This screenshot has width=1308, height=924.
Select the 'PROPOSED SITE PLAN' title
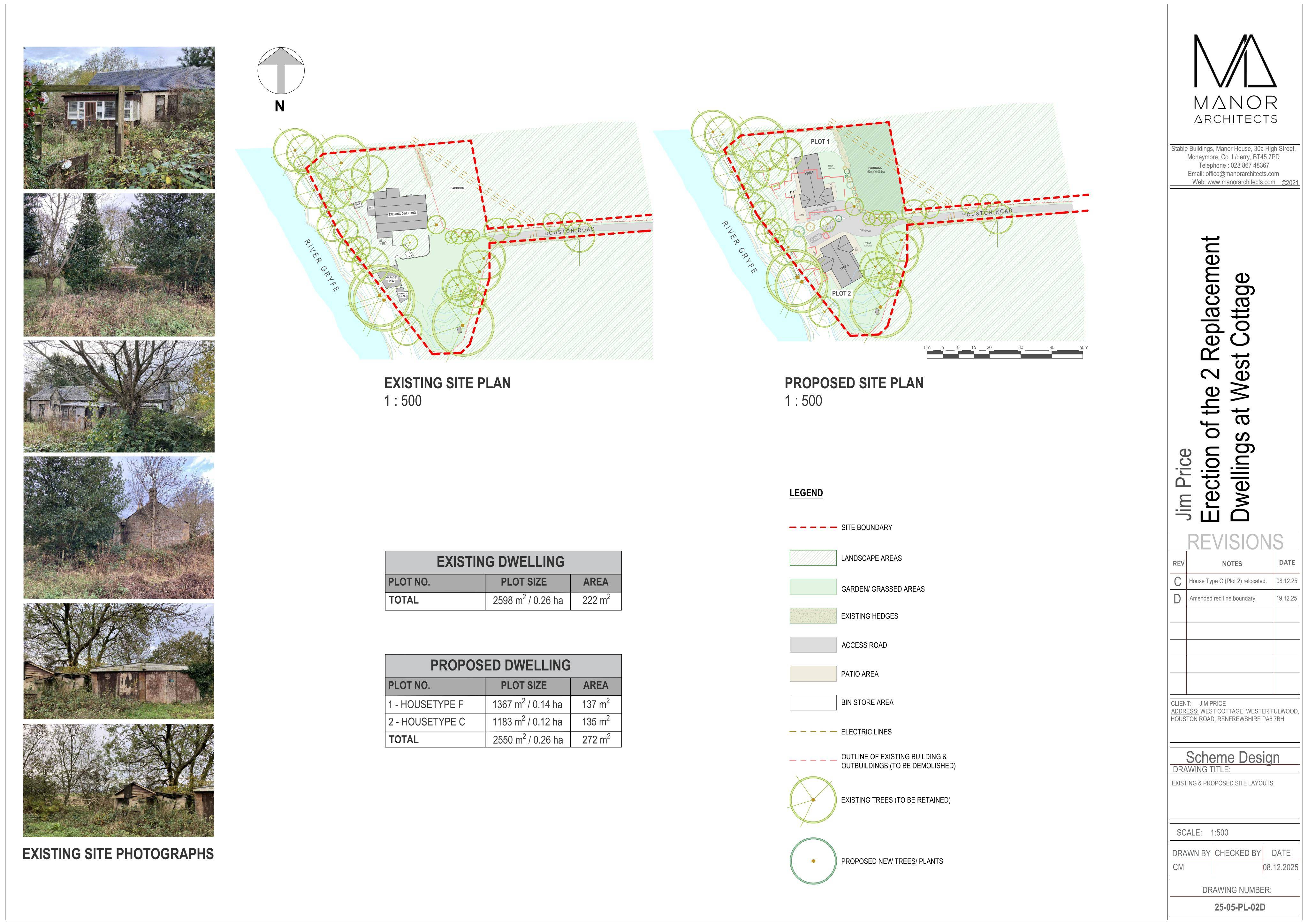click(854, 383)
